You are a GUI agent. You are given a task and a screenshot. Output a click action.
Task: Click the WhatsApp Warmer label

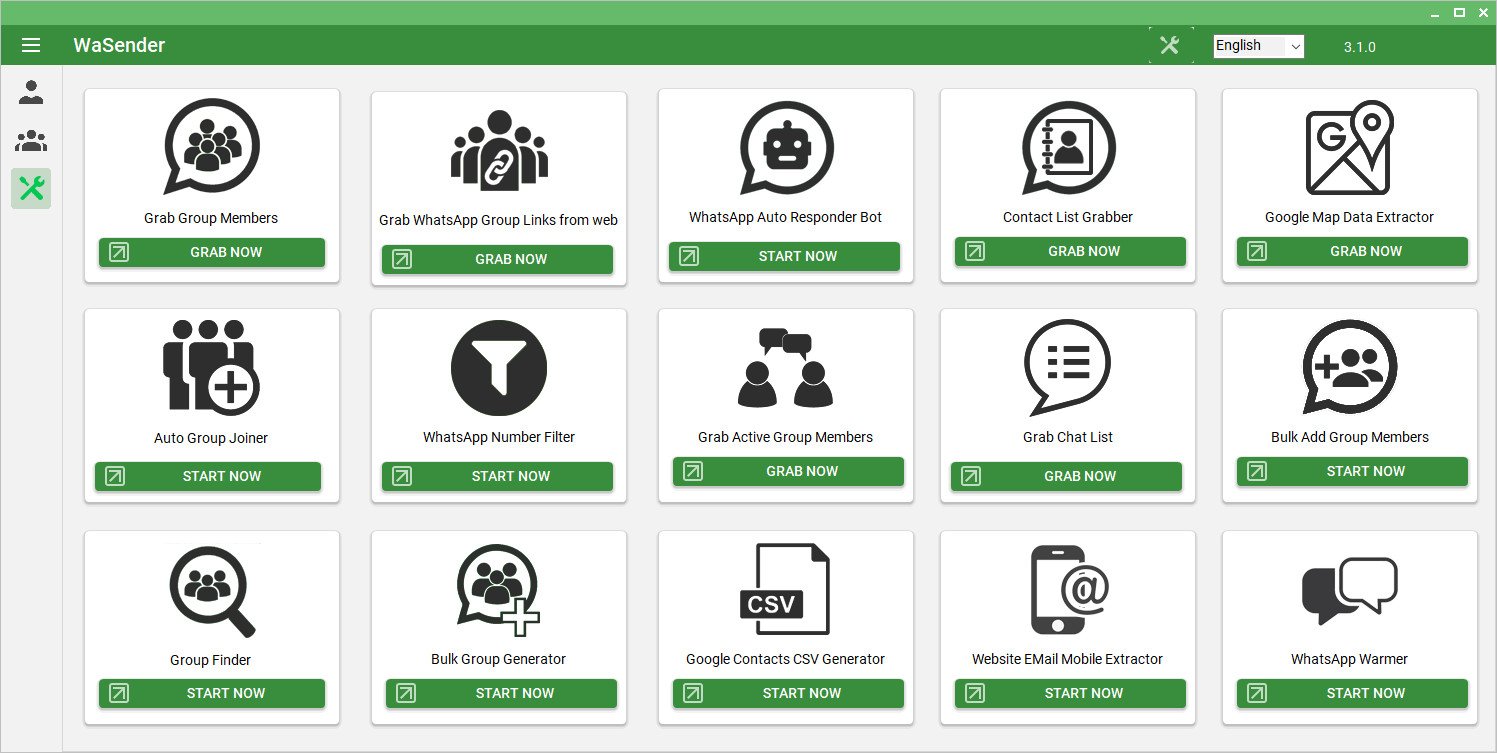pos(1349,659)
